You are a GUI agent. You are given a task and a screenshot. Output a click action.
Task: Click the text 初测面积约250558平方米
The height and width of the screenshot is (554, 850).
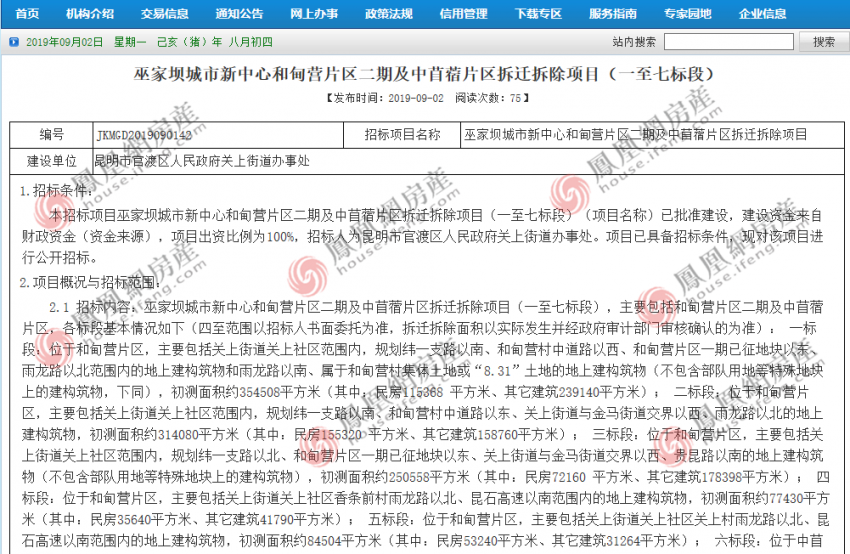pos(395,476)
